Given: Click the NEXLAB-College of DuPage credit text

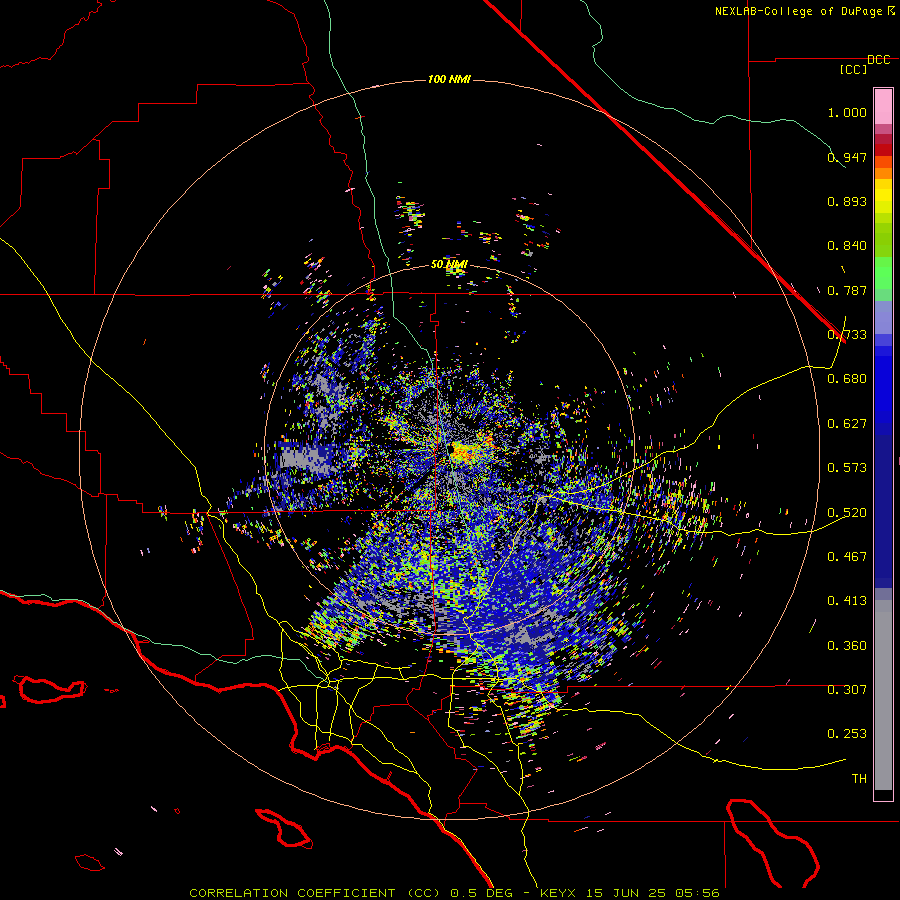Looking at the screenshot, I should pos(798,11).
